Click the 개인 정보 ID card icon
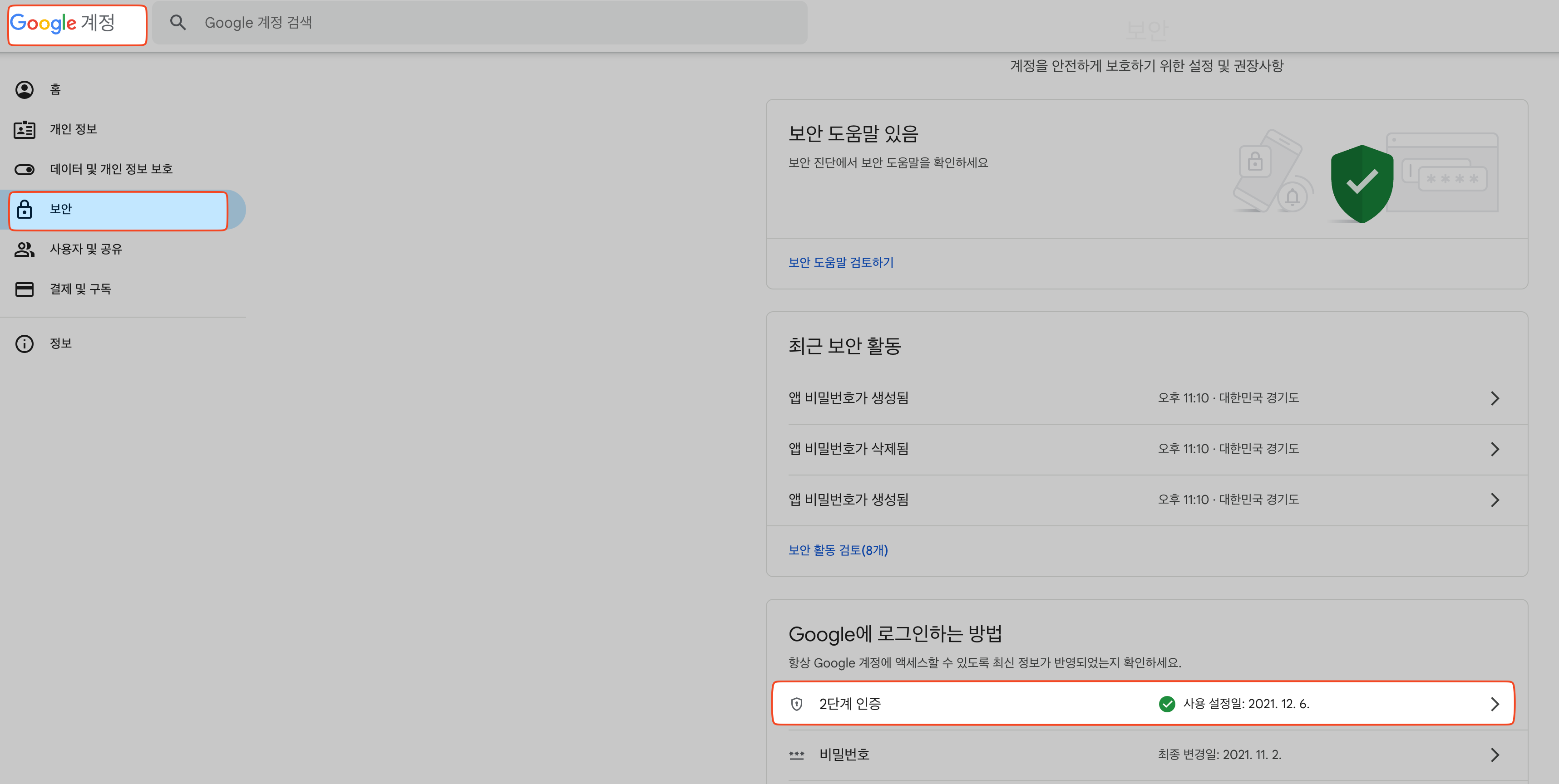The height and width of the screenshot is (784, 1559). coord(24,129)
